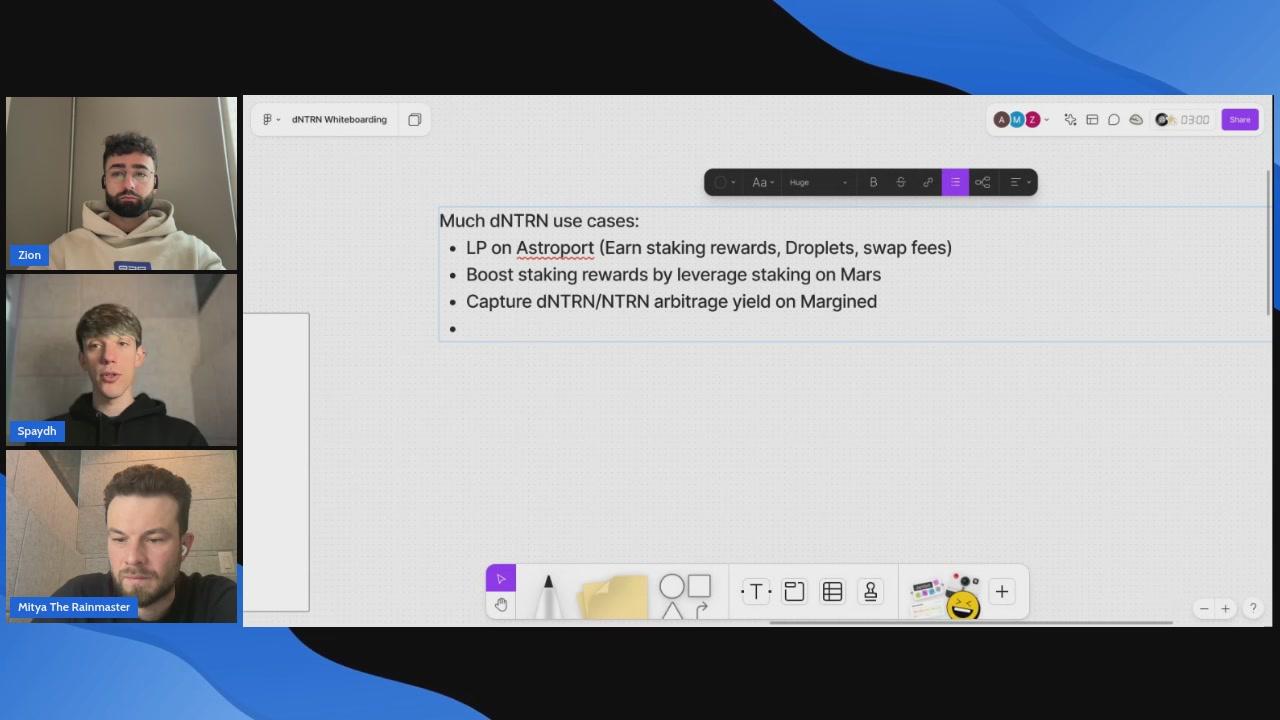1280x720 pixels.
Task: Open the comments tool
Action: pos(1114,119)
